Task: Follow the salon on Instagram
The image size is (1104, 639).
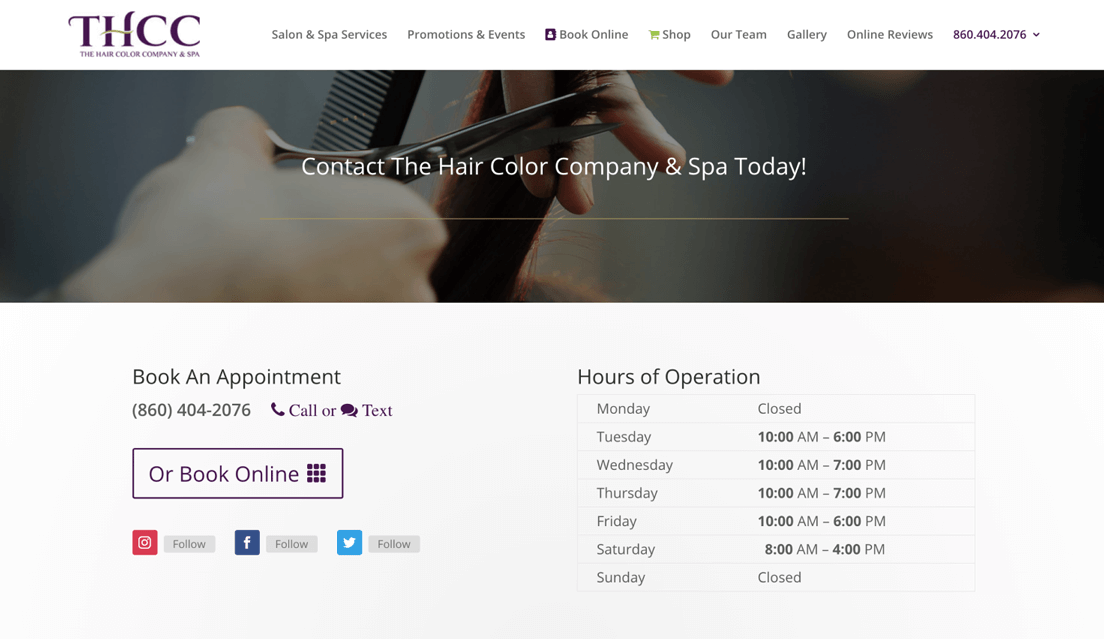Action: point(189,543)
